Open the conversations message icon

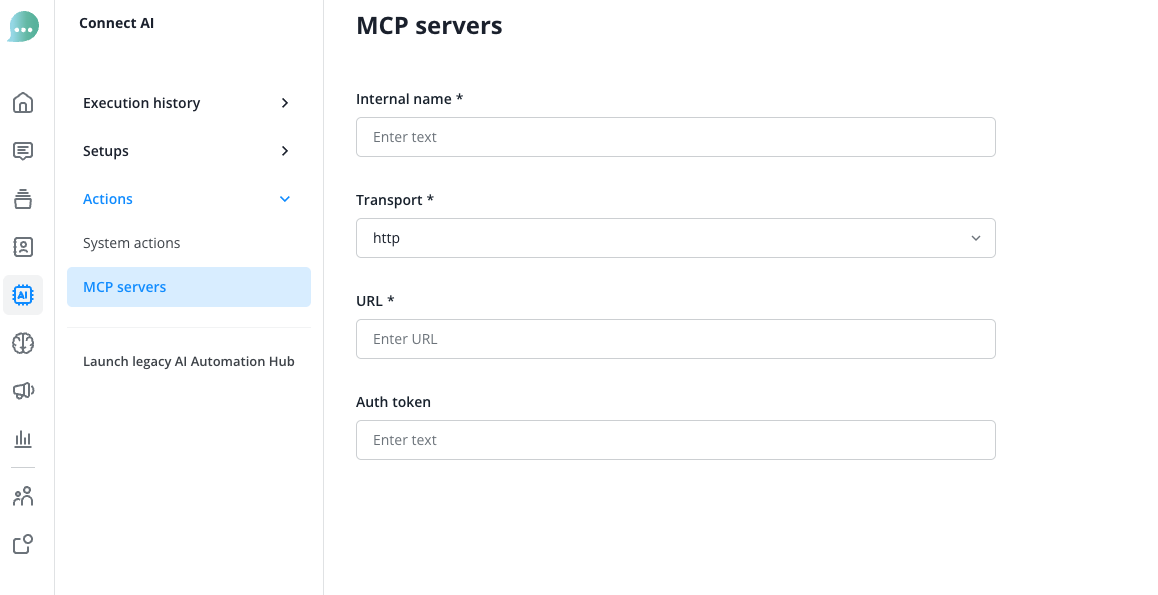click(23, 151)
